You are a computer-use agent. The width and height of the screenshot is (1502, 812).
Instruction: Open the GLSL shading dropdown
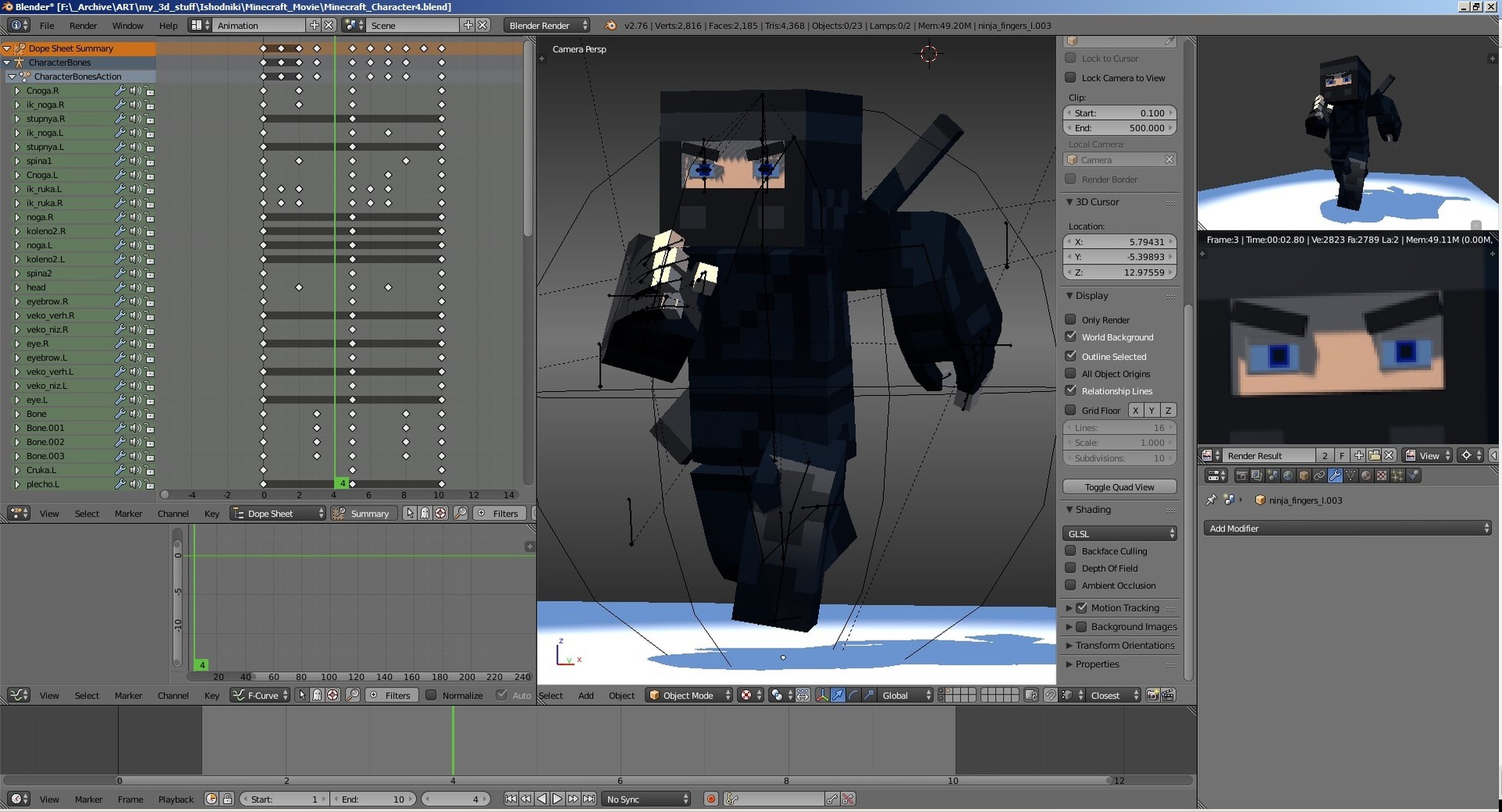[x=1120, y=534]
